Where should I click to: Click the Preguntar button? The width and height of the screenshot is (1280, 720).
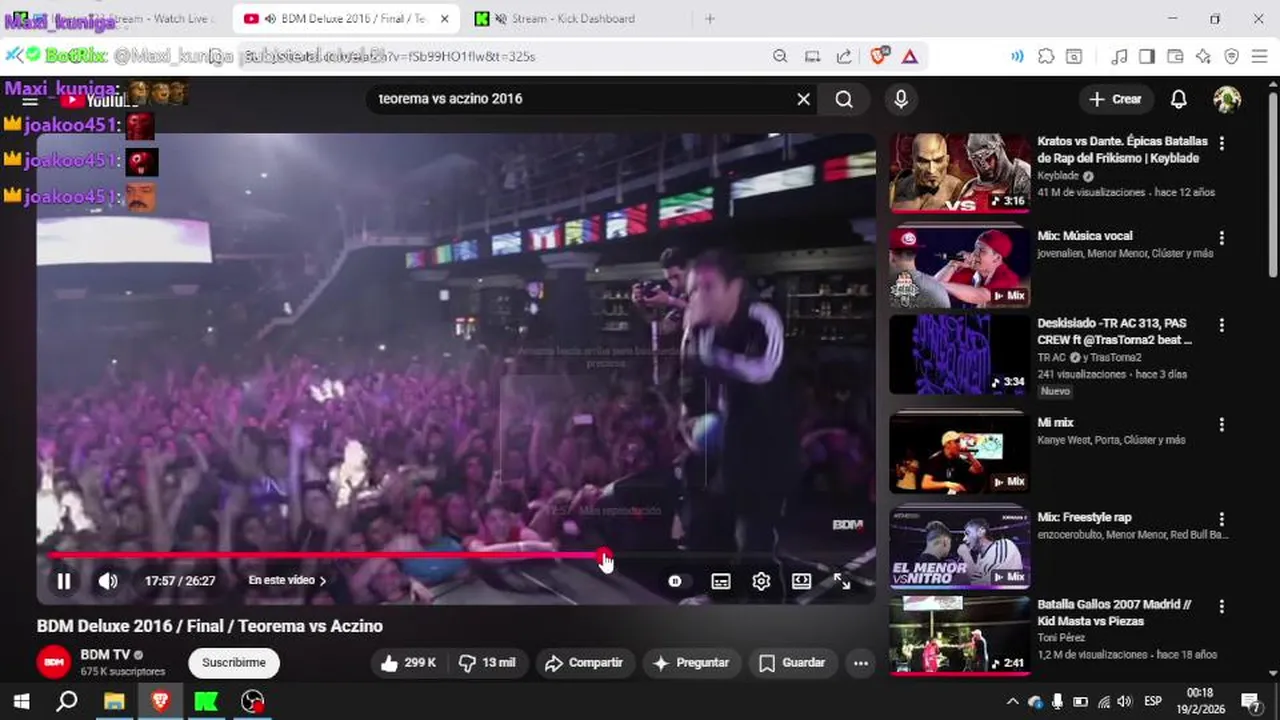(691, 662)
